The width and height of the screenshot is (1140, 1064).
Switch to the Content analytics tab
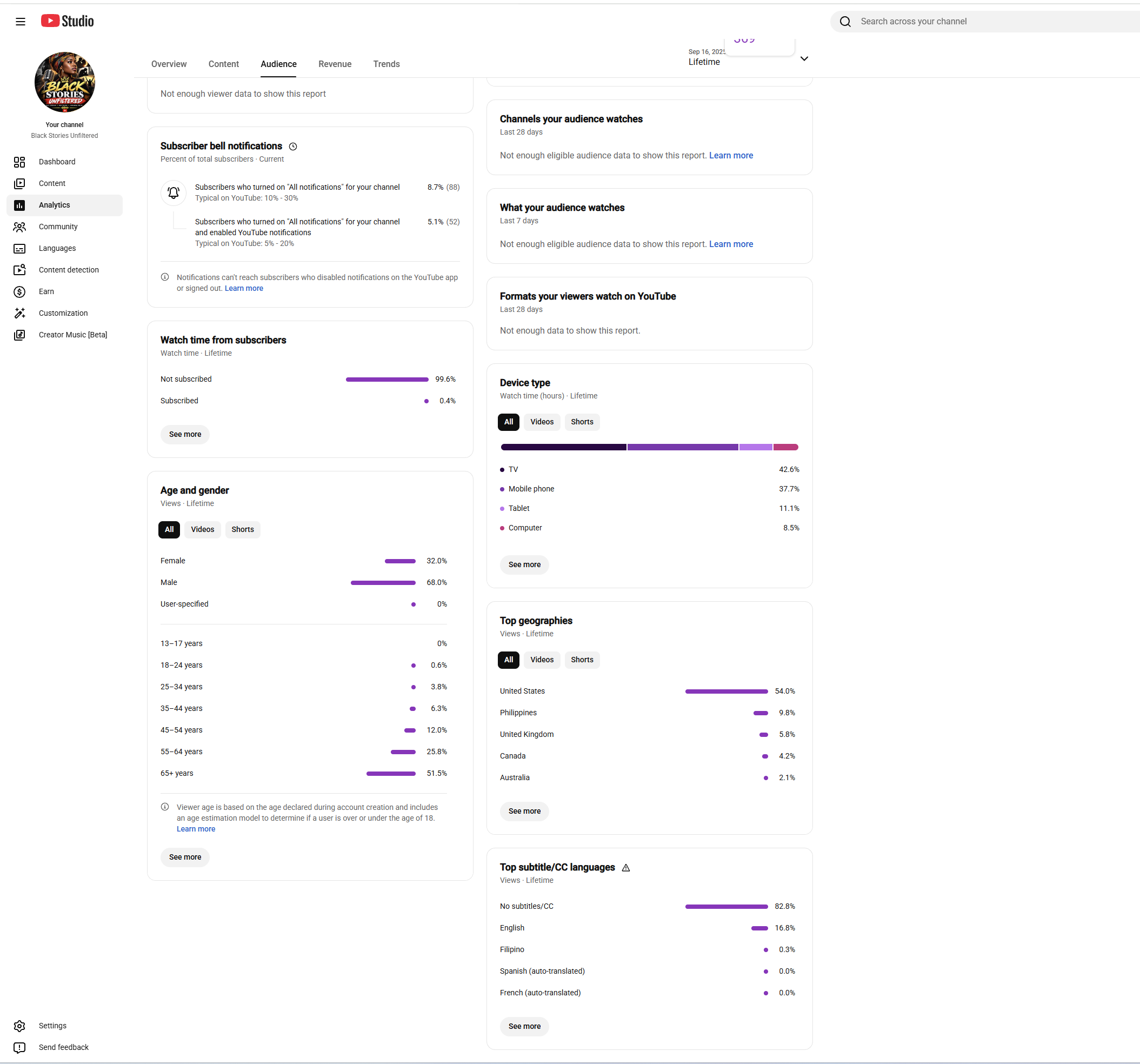(x=224, y=64)
